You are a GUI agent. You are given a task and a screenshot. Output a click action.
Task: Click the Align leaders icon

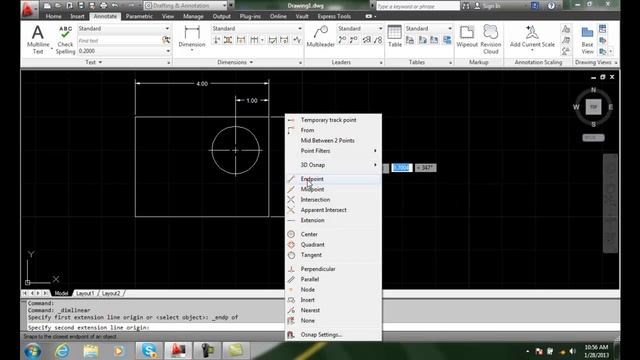(366, 40)
